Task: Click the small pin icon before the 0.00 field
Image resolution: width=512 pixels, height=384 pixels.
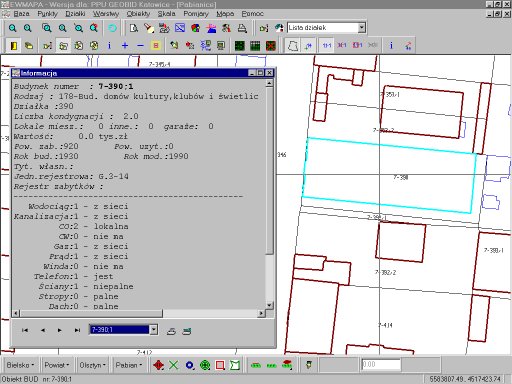Action: [309, 364]
